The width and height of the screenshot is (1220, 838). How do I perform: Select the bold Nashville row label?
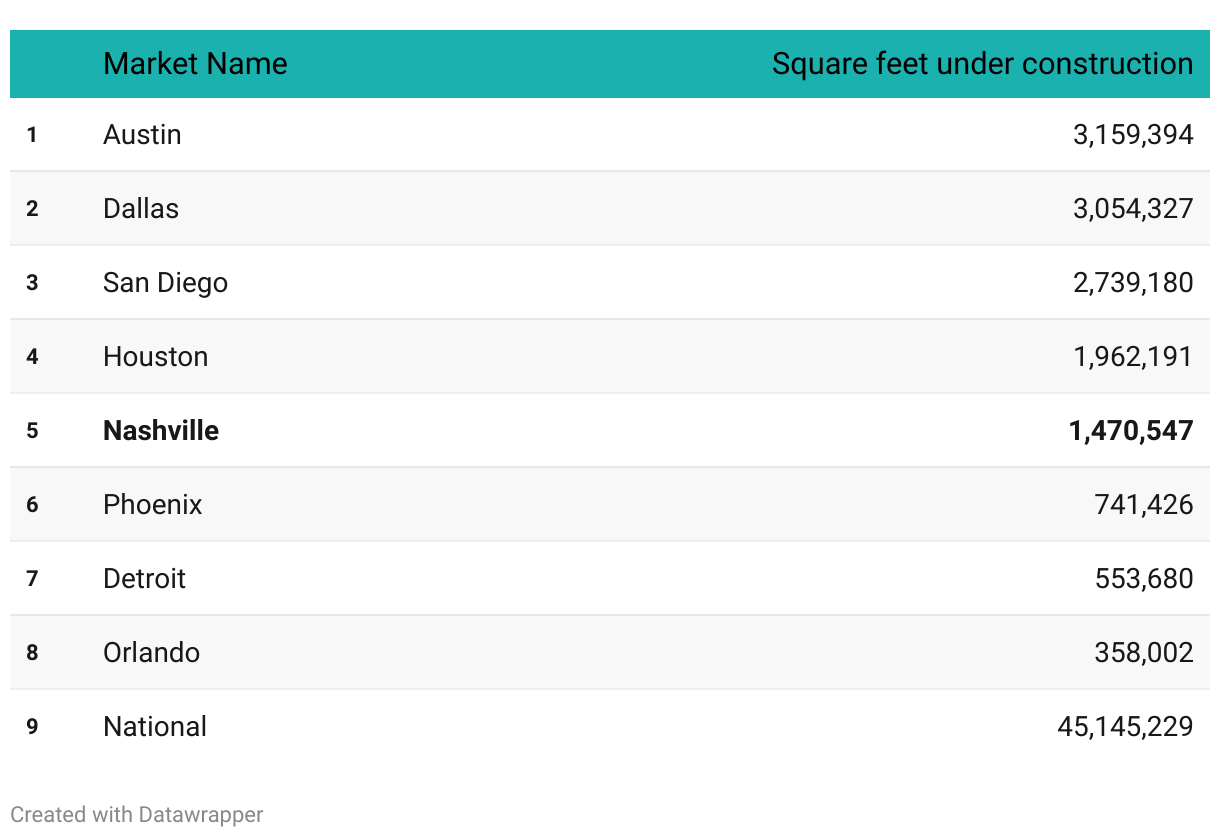[161, 431]
